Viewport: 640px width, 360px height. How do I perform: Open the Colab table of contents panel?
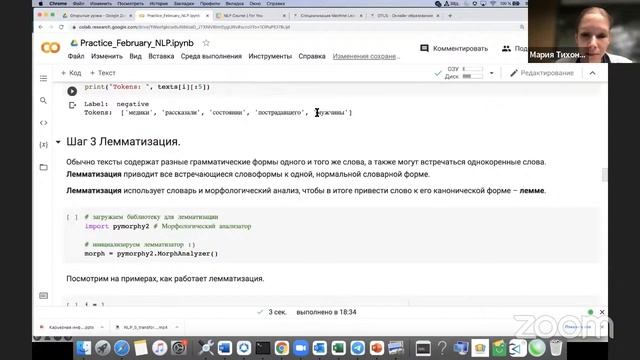coord(43,78)
